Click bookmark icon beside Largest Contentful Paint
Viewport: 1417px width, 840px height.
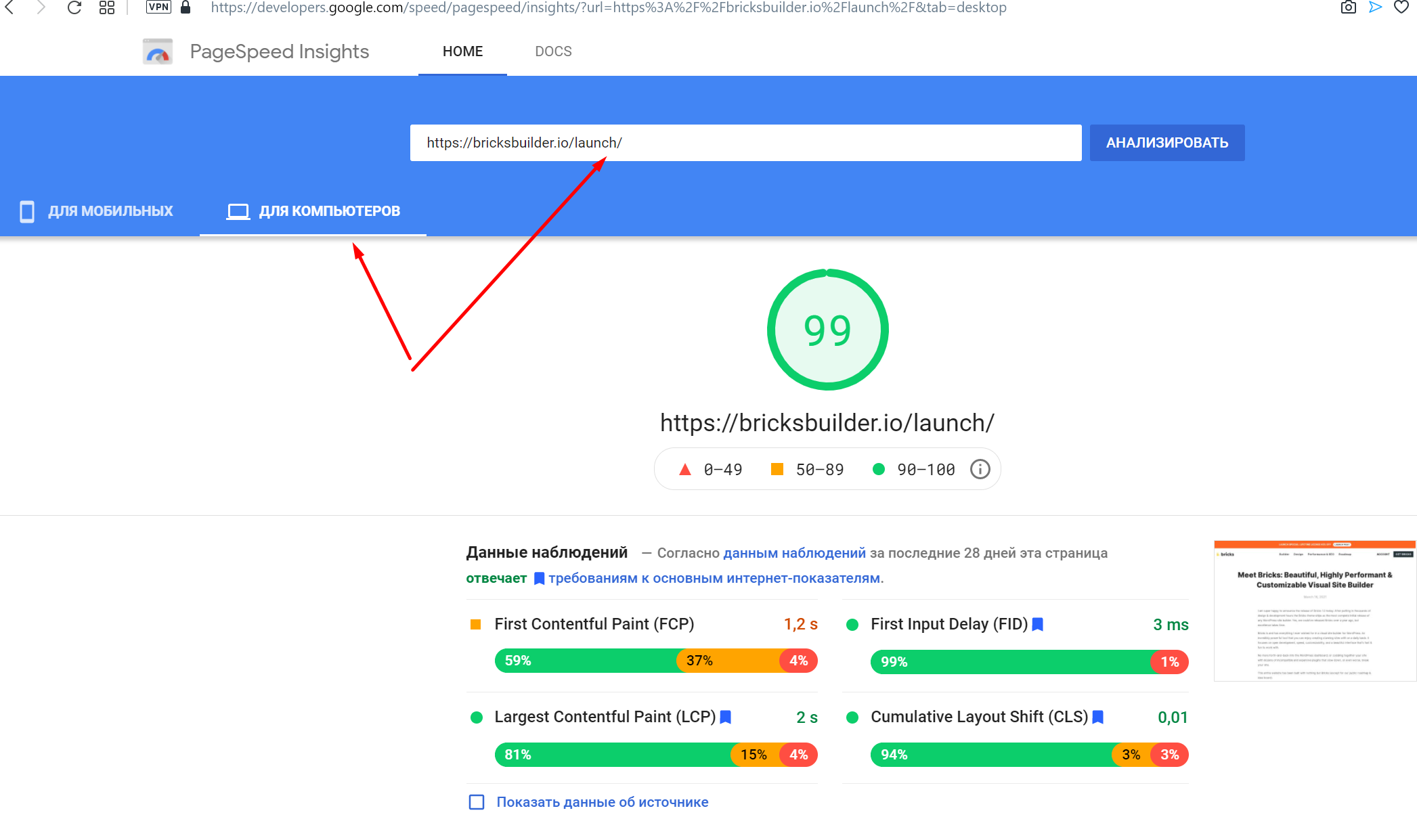pyautogui.click(x=725, y=717)
